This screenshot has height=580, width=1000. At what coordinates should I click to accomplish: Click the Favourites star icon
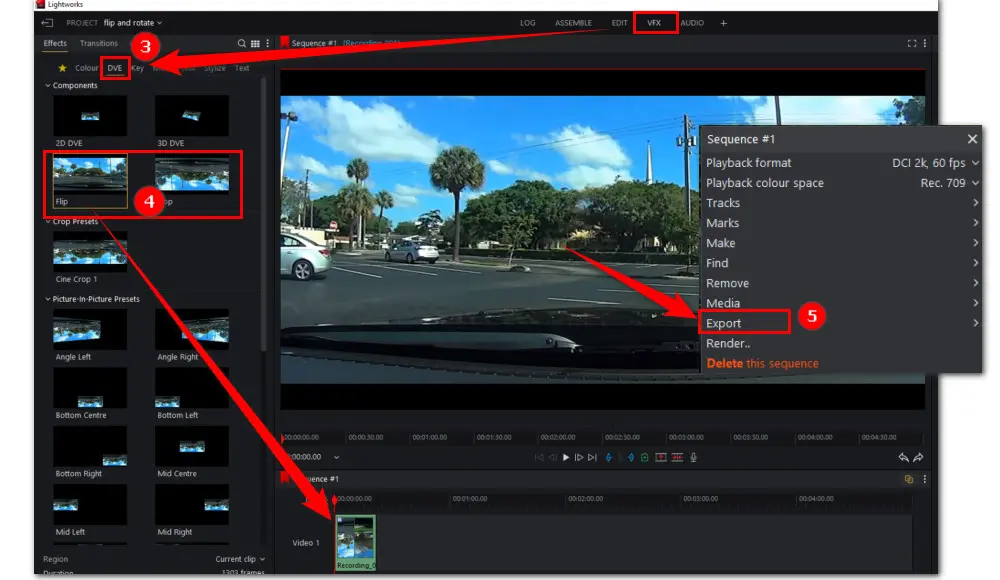62,68
